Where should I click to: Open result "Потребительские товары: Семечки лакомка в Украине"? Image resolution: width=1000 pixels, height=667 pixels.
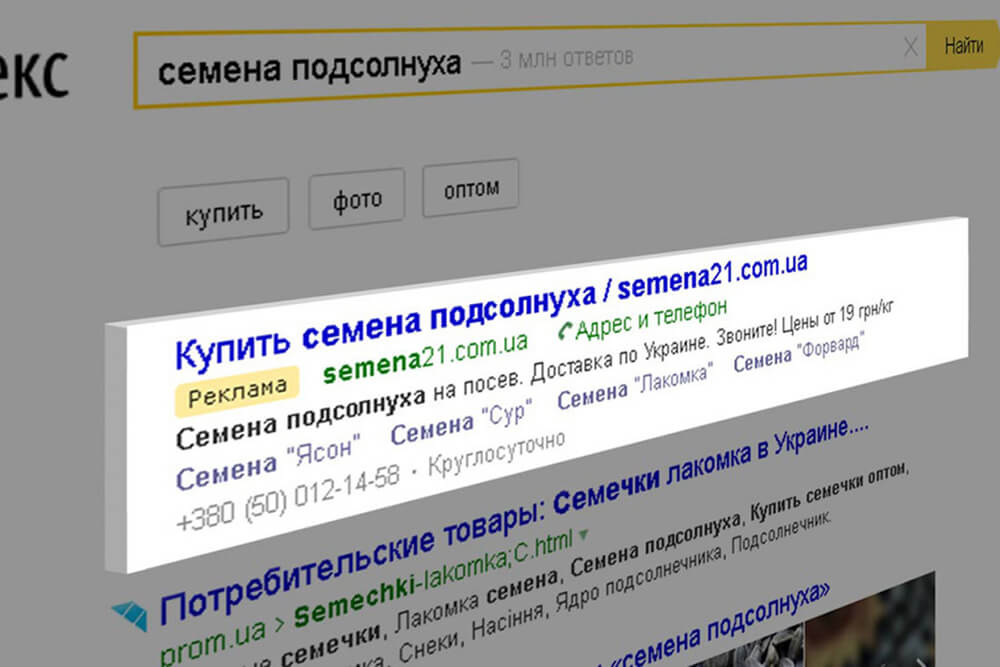(513, 519)
